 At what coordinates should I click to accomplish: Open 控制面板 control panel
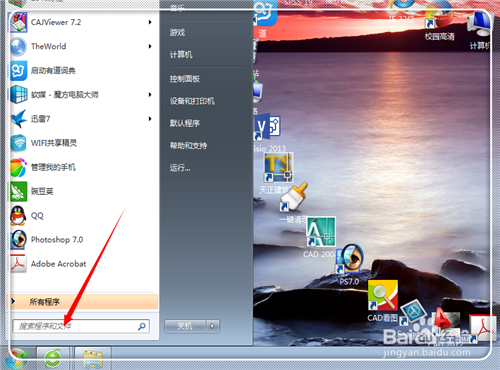[185, 79]
